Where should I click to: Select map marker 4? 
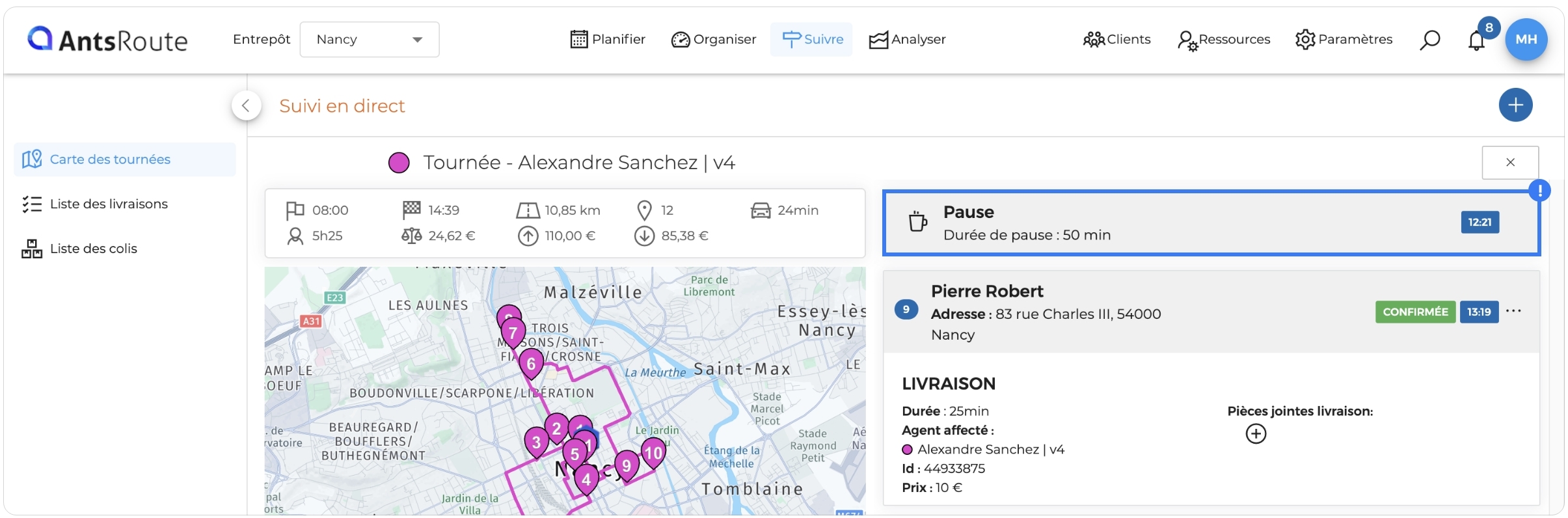(586, 480)
